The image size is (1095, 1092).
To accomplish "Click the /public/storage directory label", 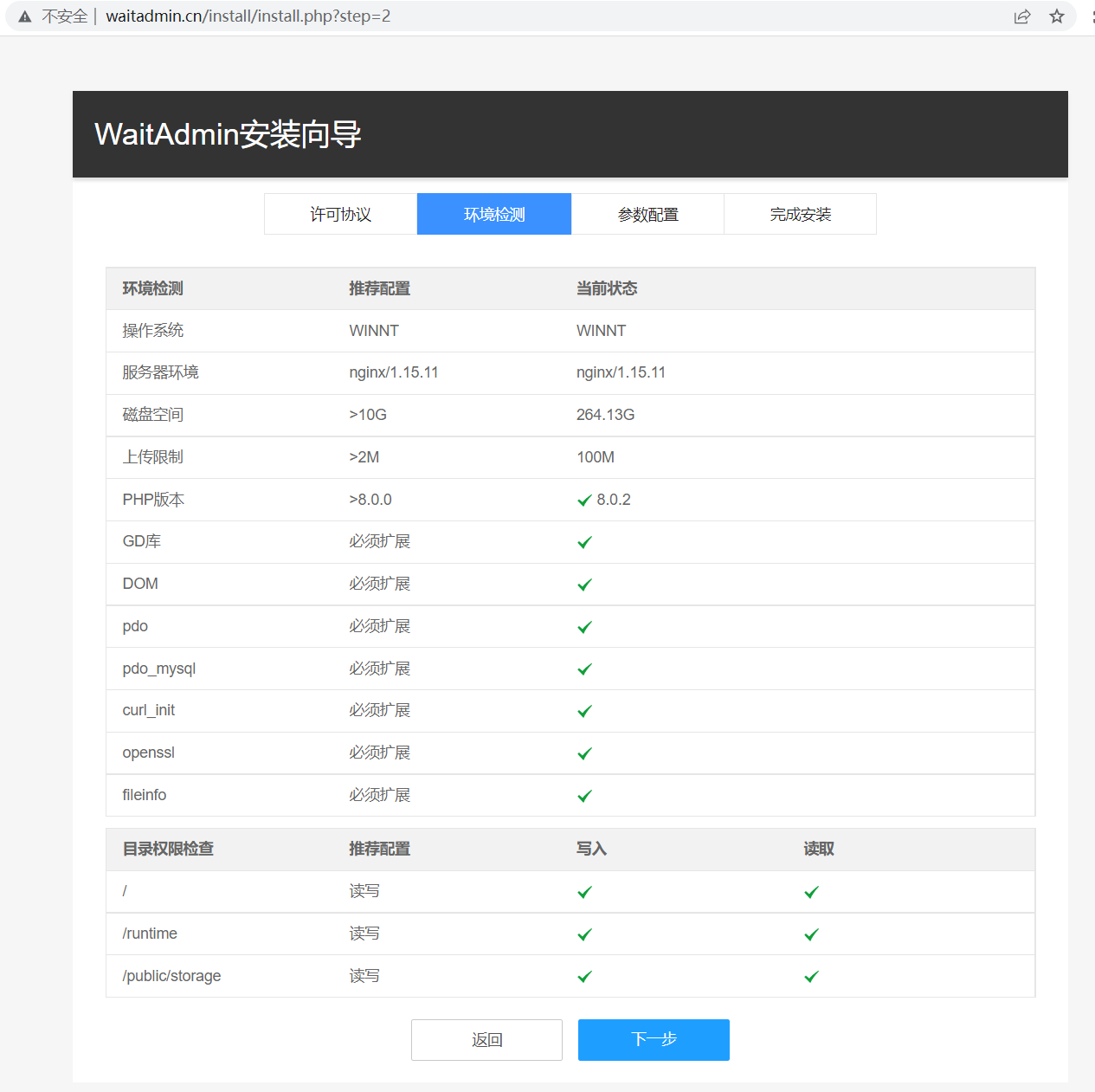I will point(171,976).
